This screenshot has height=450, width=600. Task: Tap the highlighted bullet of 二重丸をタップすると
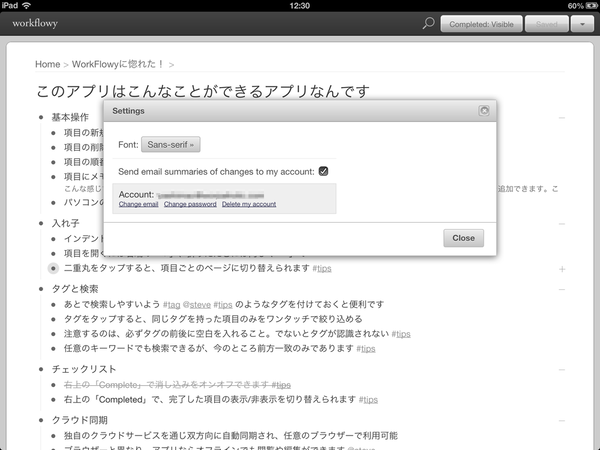[53, 269]
